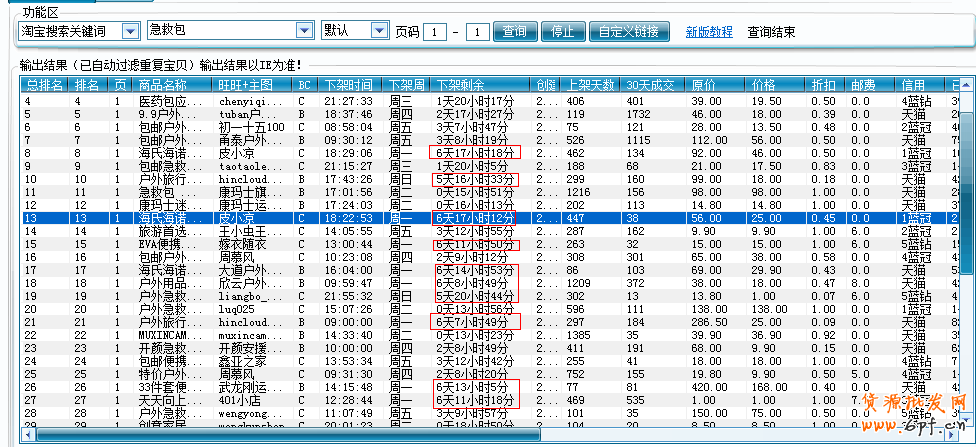Click the 查询 search button
This screenshot has width=976, height=447.
pos(515,32)
